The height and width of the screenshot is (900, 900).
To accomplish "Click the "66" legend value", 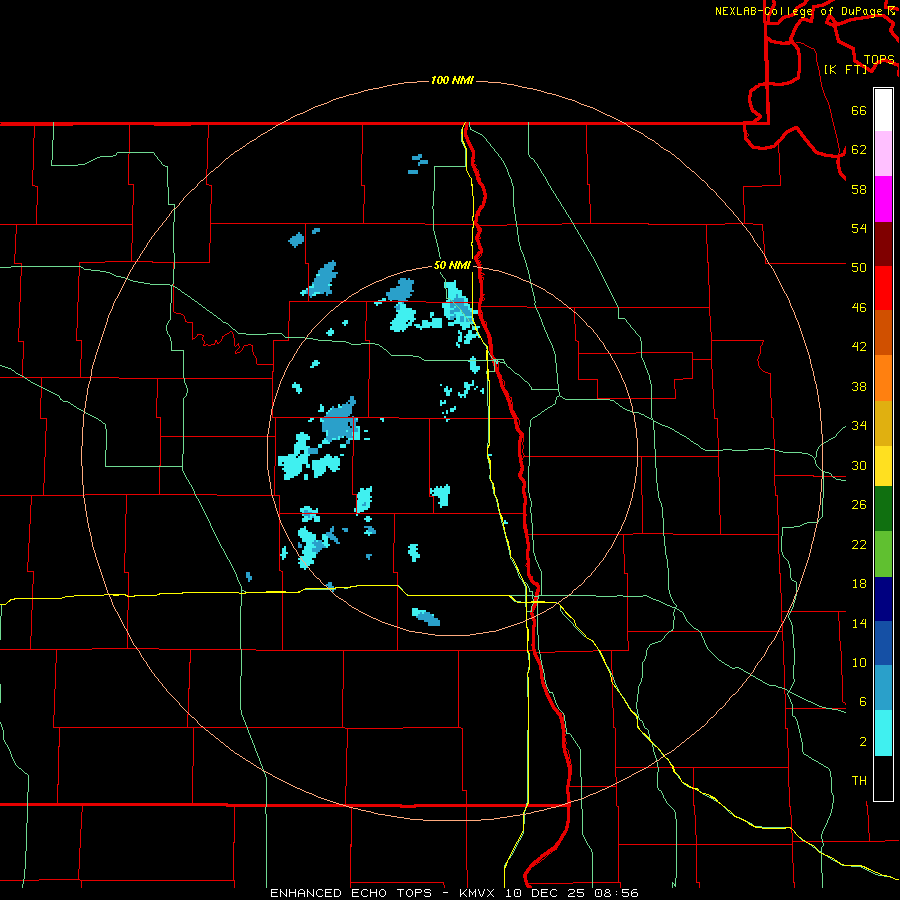I will pyautogui.click(x=859, y=110).
